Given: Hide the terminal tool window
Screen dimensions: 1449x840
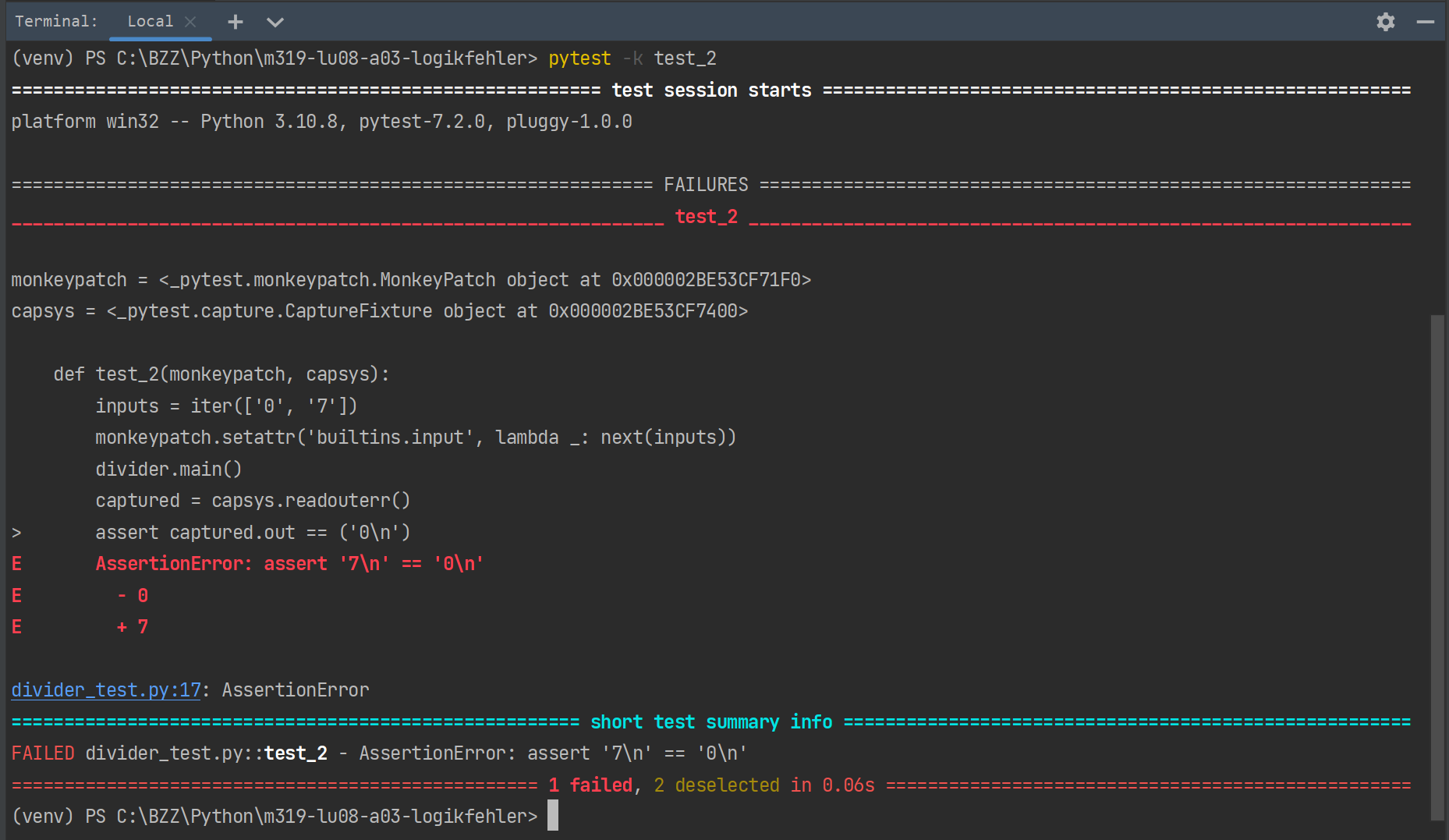Looking at the screenshot, I should pyautogui.click(x=1425, y=22).
